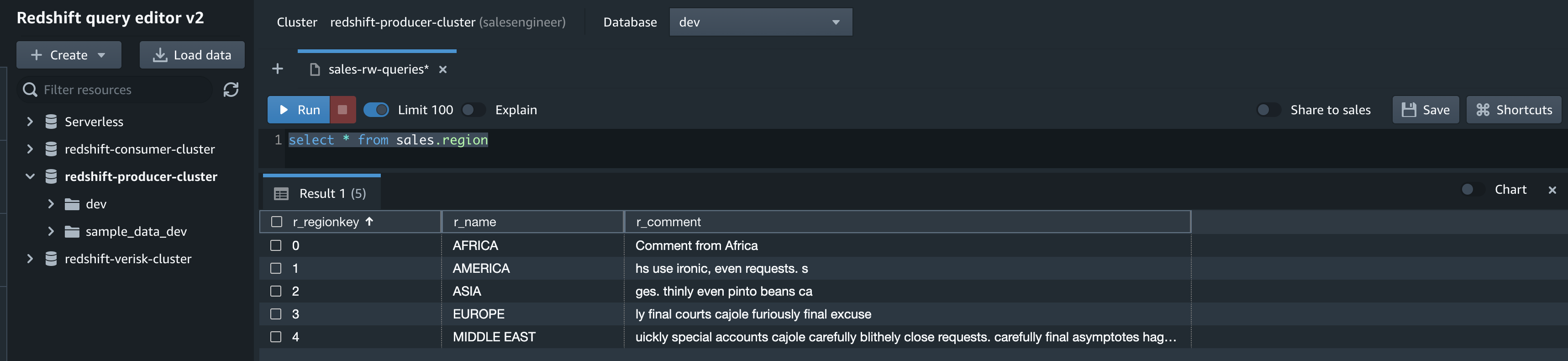
Task: Click the Result 1 table grid icon
Action: 281,194
